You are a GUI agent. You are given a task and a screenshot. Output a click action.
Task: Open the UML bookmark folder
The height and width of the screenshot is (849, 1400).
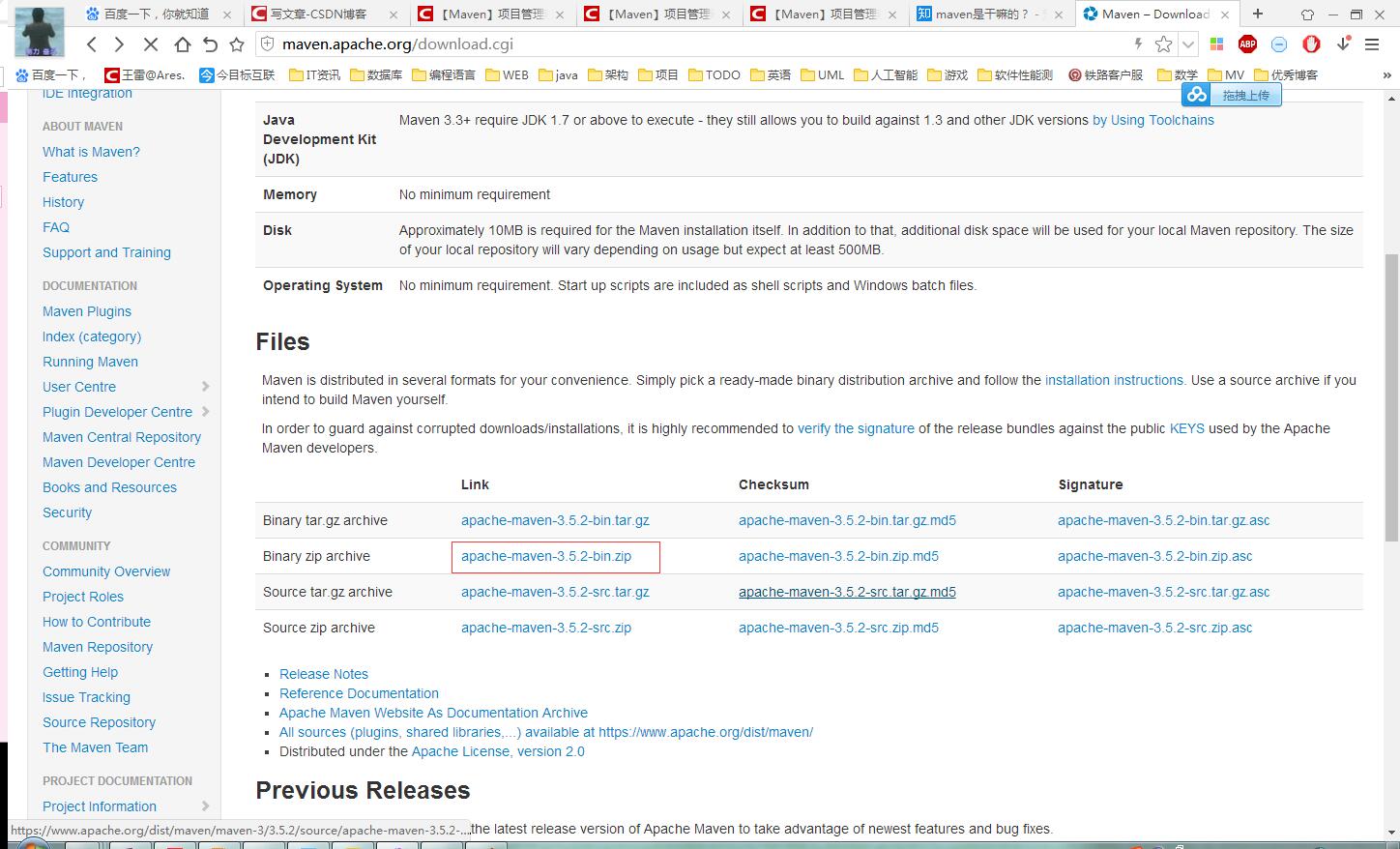pyautogui.click(x=822, y=74)
